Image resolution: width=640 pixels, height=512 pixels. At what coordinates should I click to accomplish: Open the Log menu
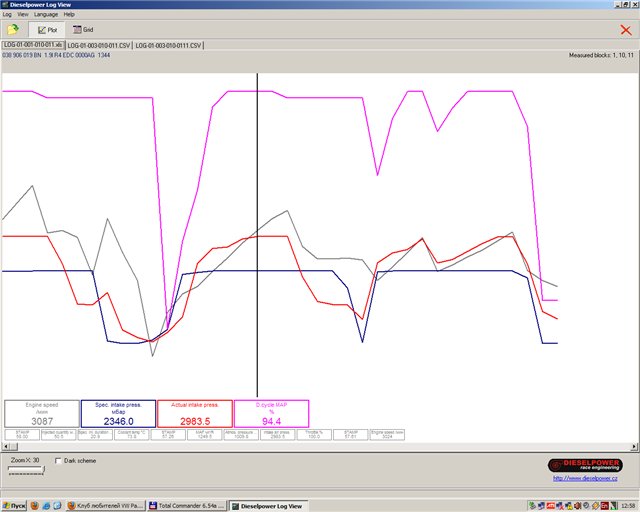6,15
